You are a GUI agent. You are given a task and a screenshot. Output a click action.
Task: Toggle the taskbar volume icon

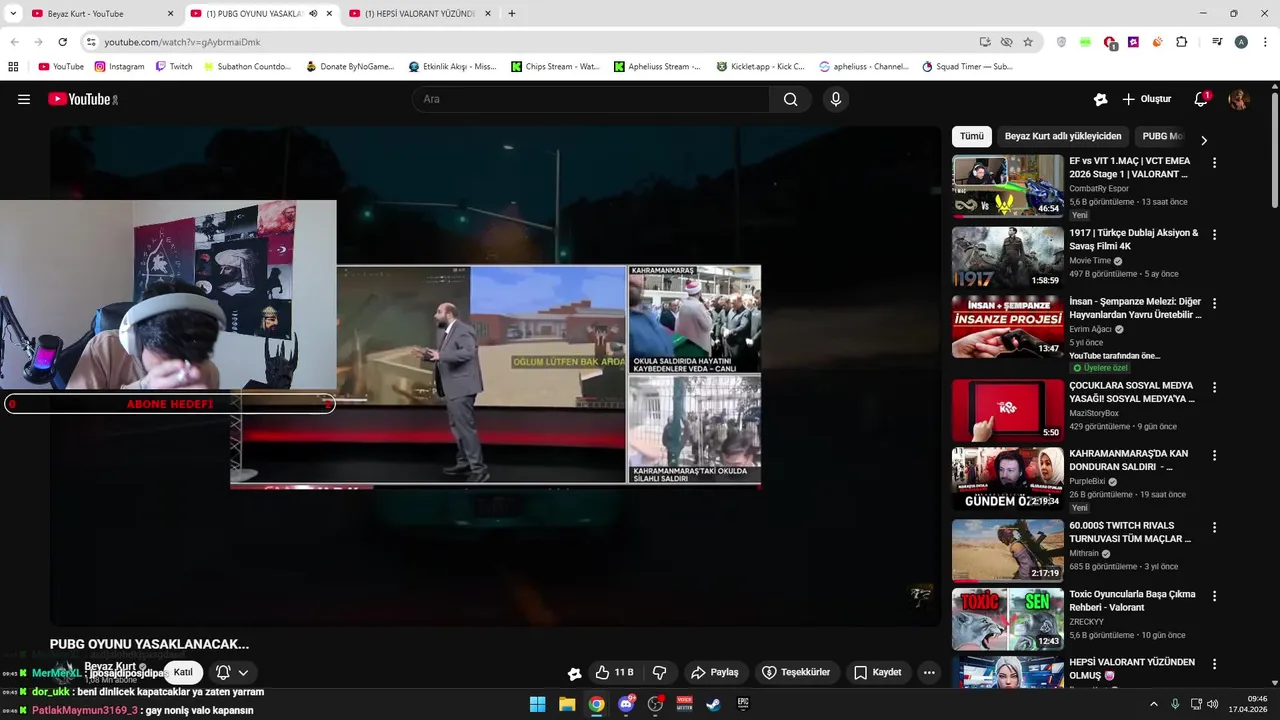1211,704
